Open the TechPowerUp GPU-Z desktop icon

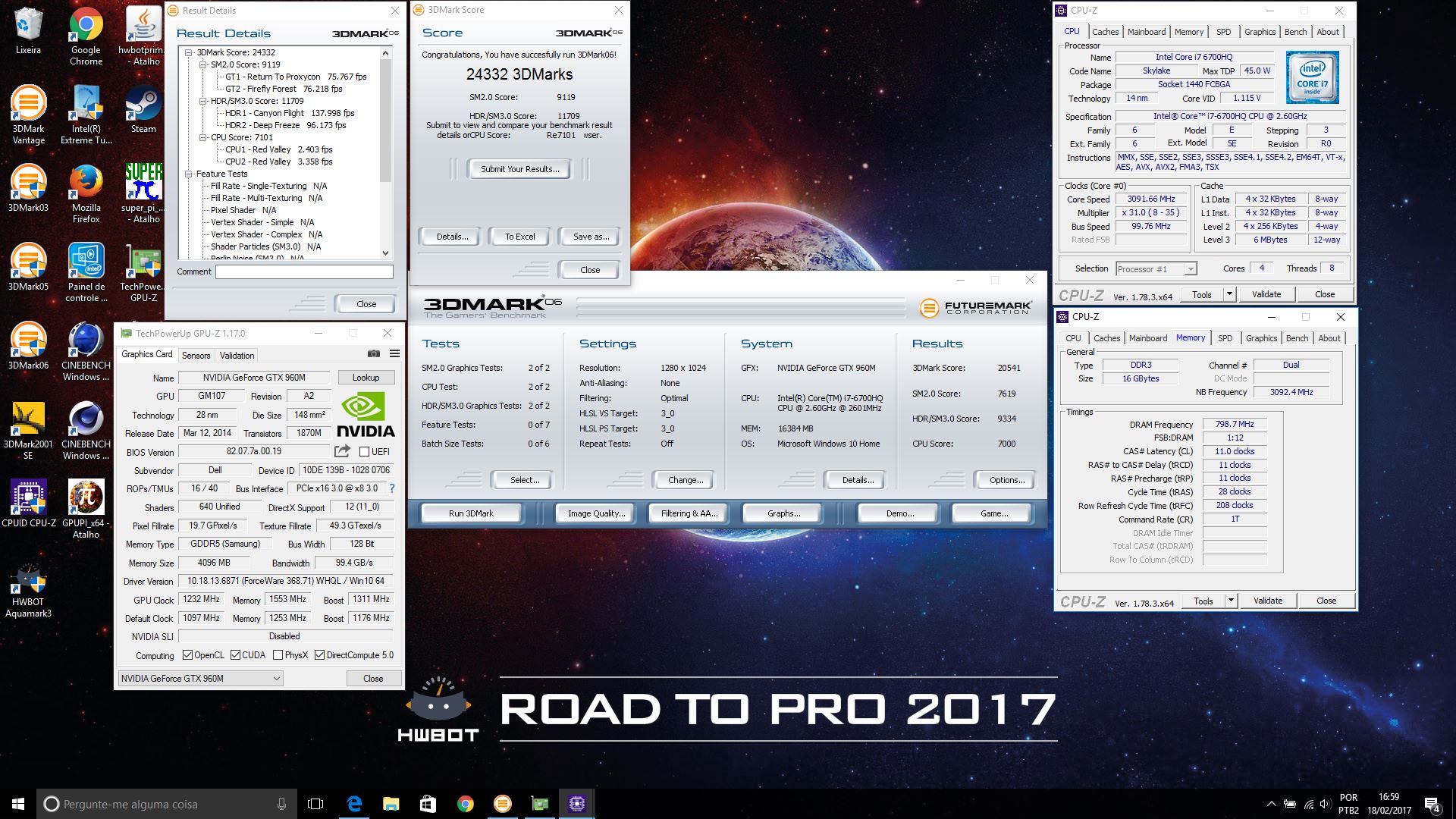(143, 272)
